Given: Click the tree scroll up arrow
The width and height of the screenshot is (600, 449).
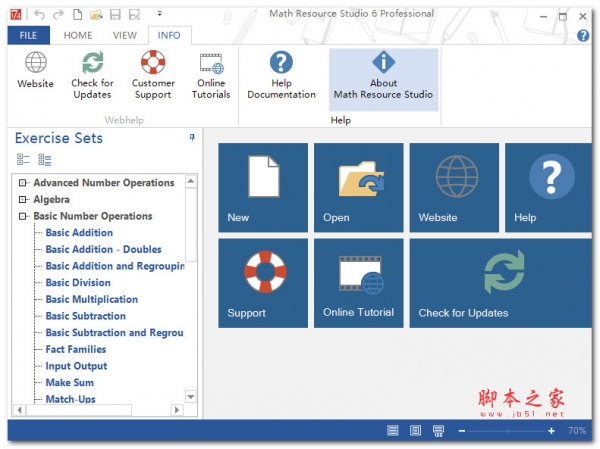Looking at the screenshot, I should [191, 181].
